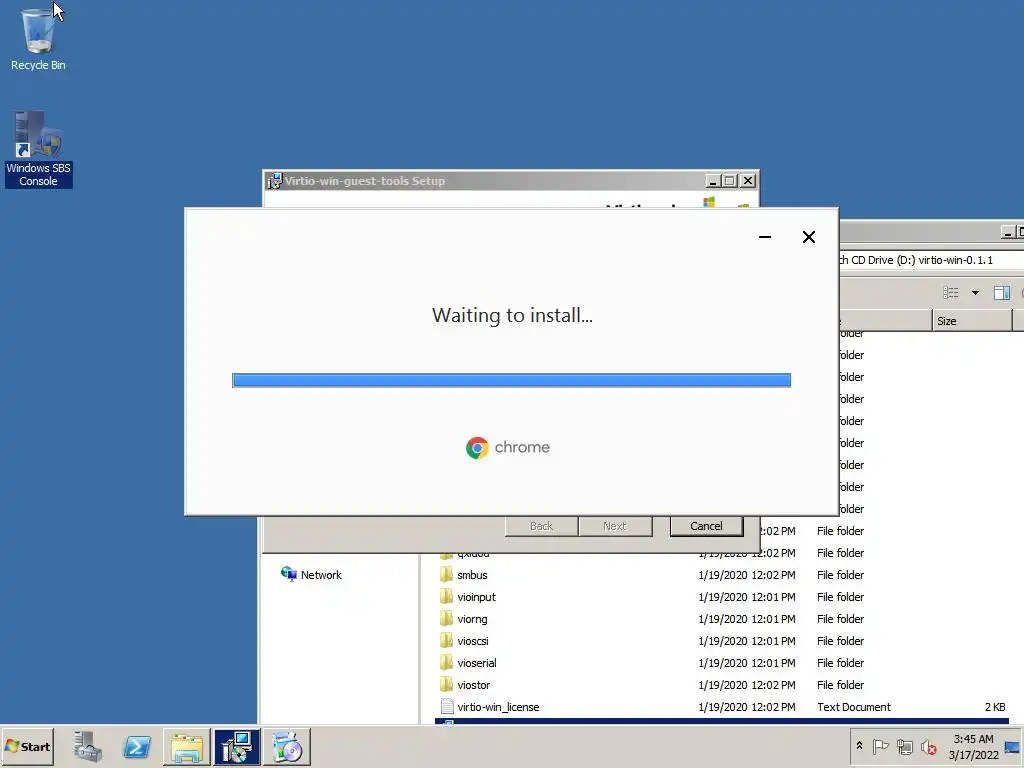
Task: Click viostor date 1/19/2020 12:02 PM
Action: 746,685
